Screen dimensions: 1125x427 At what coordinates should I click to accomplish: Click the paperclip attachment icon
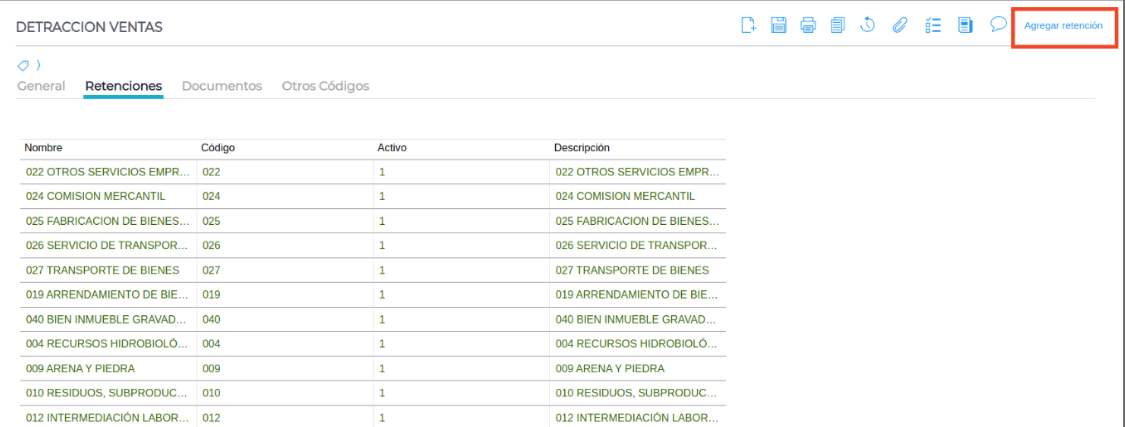(x=899, y=25)
